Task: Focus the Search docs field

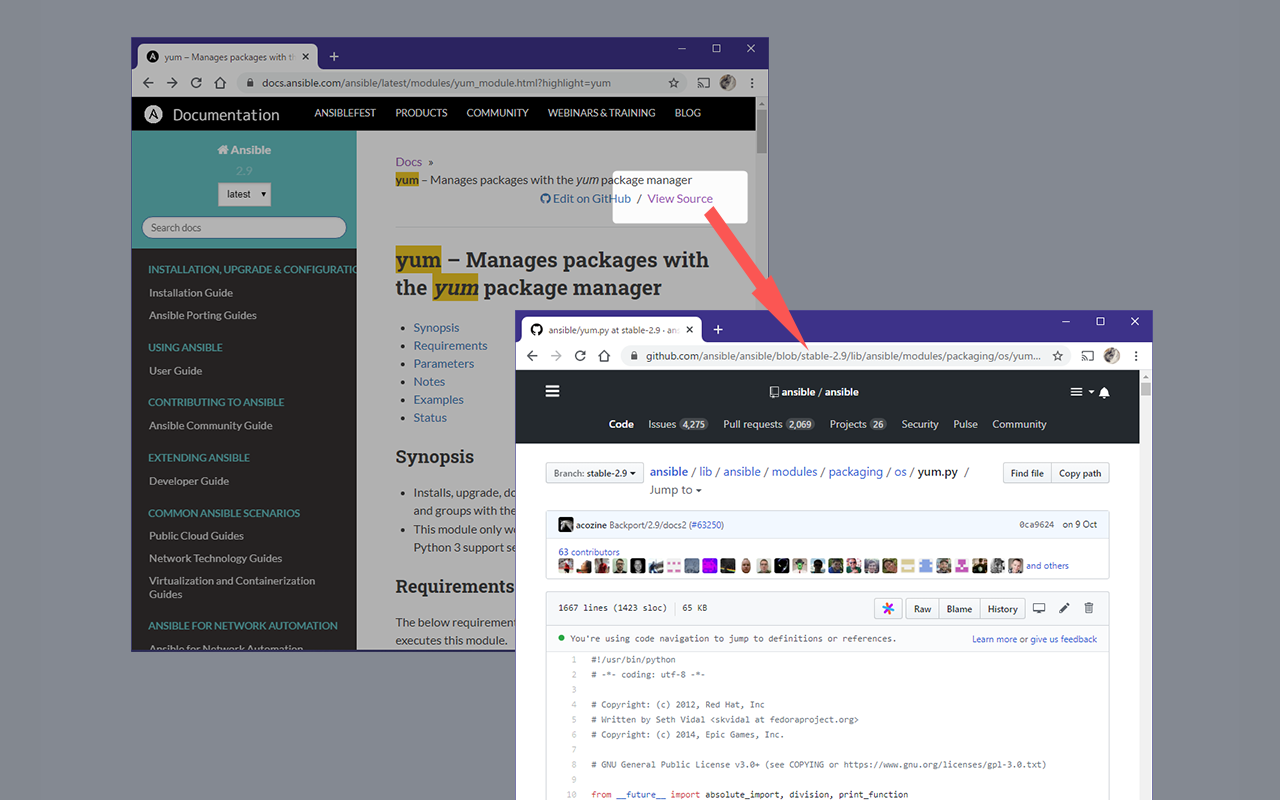Action: tap(244, 227)
